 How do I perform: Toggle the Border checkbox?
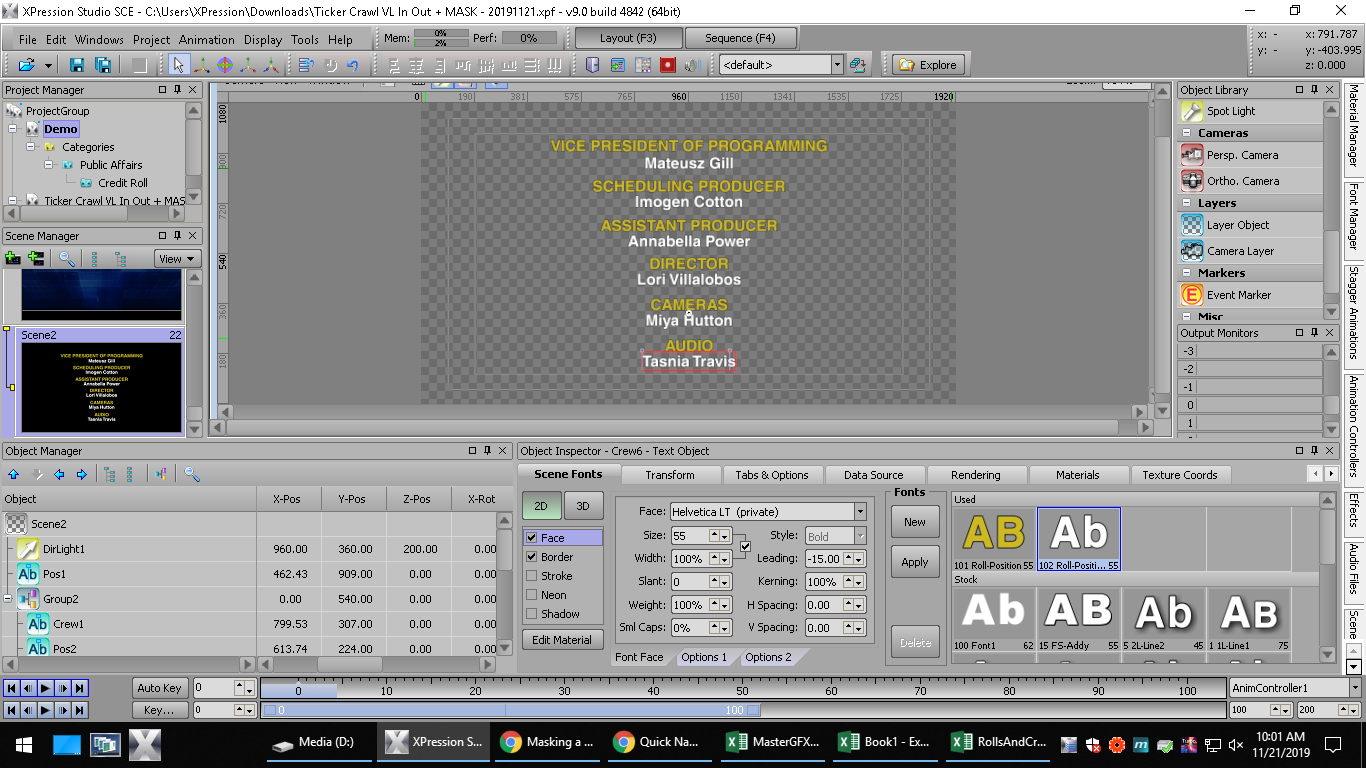(x=532, y=557)
